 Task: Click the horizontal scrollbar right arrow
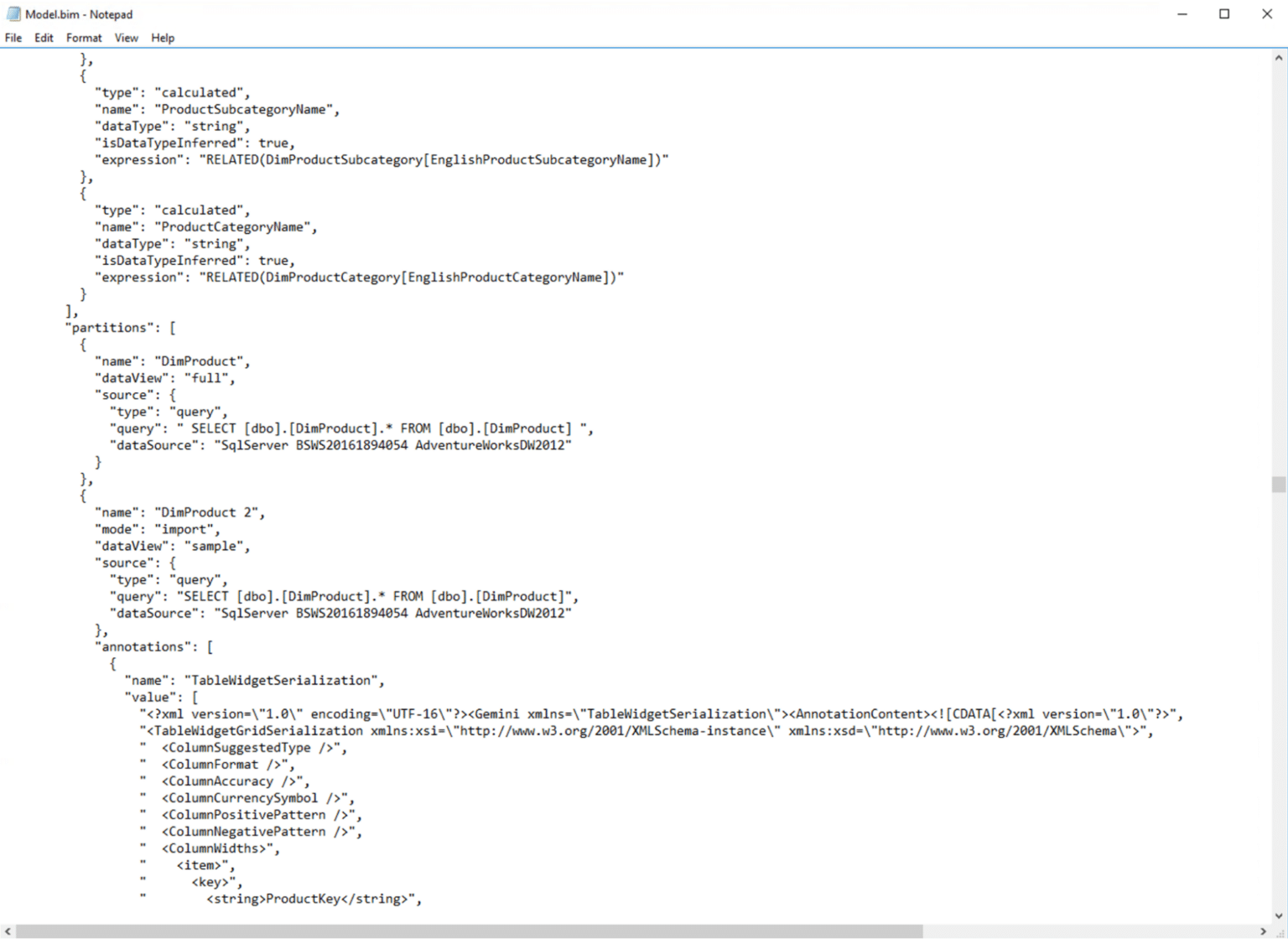(x=1264, y=931)
